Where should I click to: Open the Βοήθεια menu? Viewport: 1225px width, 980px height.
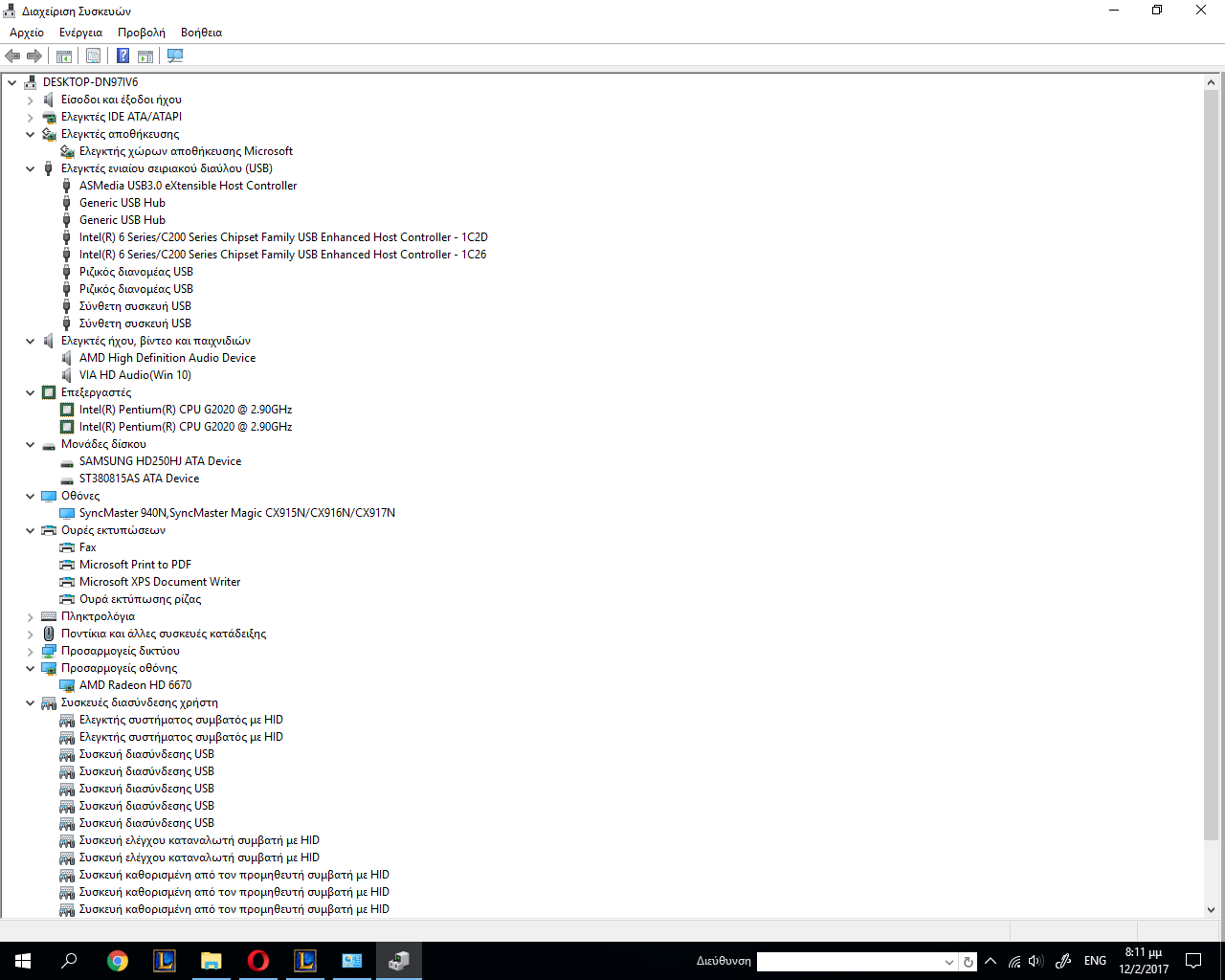[201, 33]
